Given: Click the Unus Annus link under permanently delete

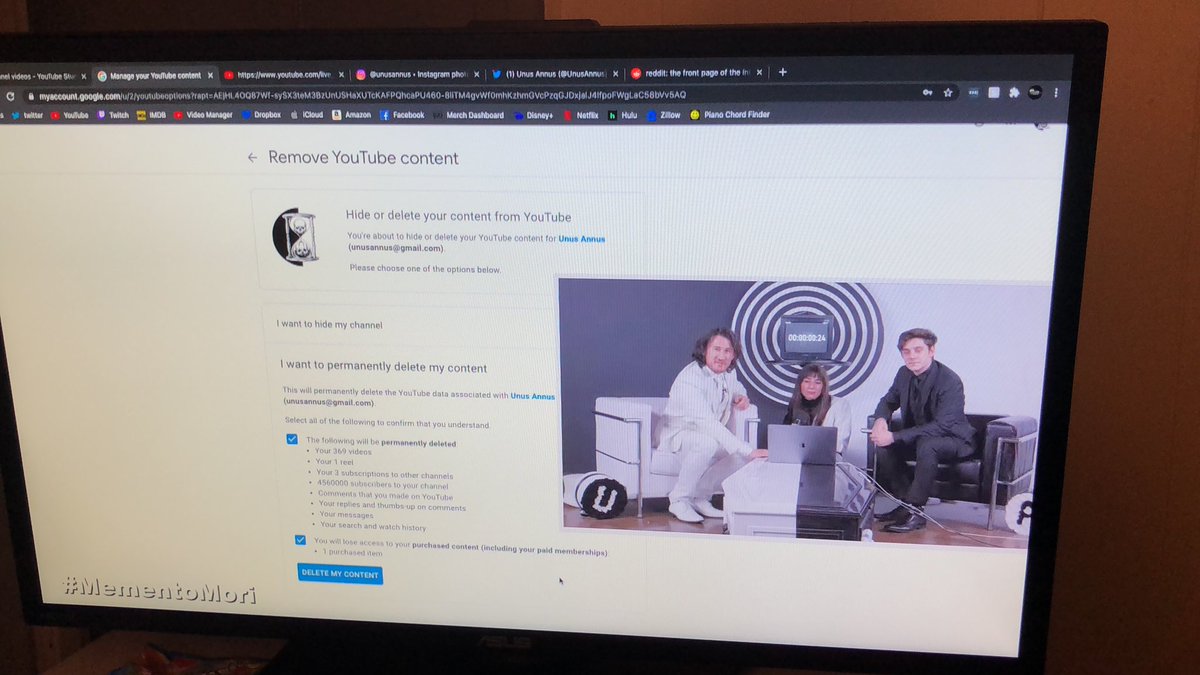Looking at the screenshot, I should (532, 396).
